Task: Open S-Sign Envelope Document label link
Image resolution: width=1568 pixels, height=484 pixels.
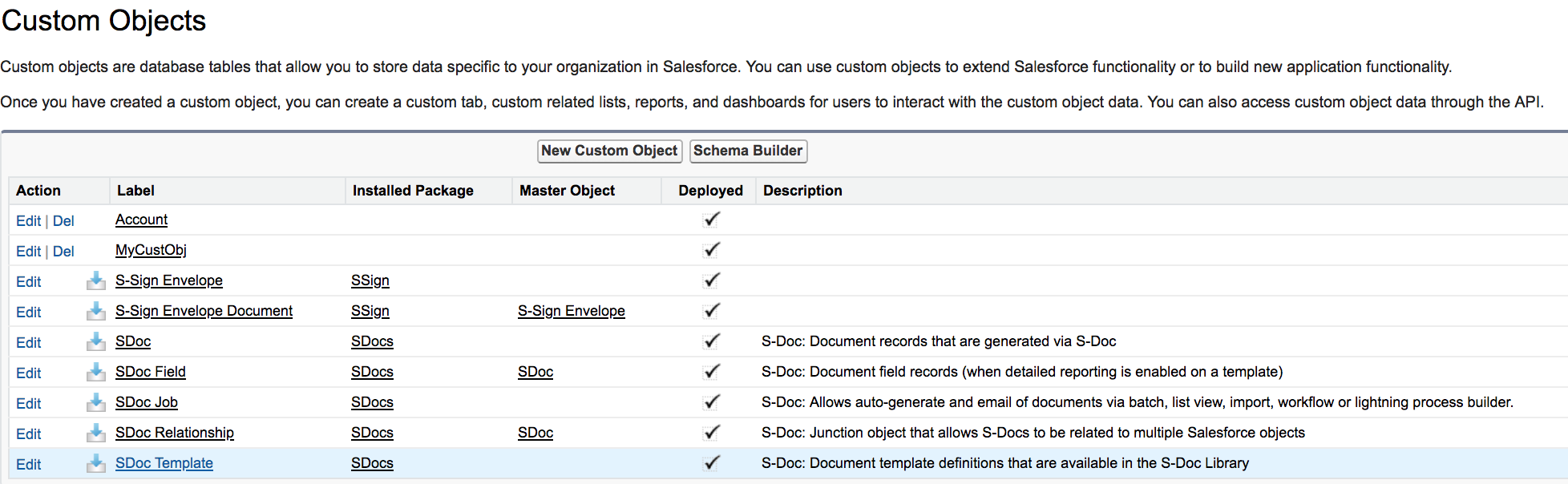Action: coord(204,311)
